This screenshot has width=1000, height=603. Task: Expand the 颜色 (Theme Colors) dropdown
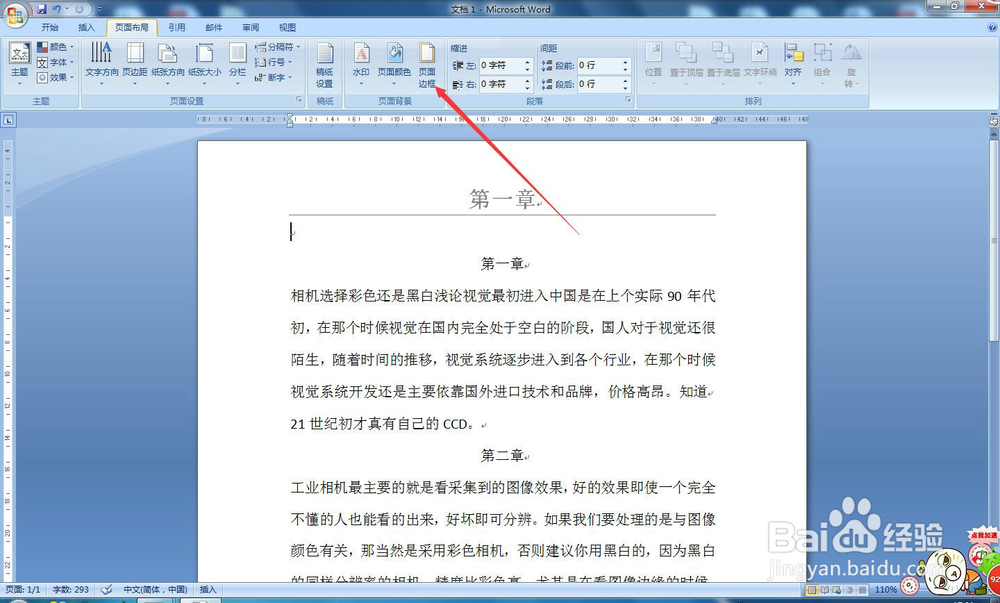(x=57, y=47)
